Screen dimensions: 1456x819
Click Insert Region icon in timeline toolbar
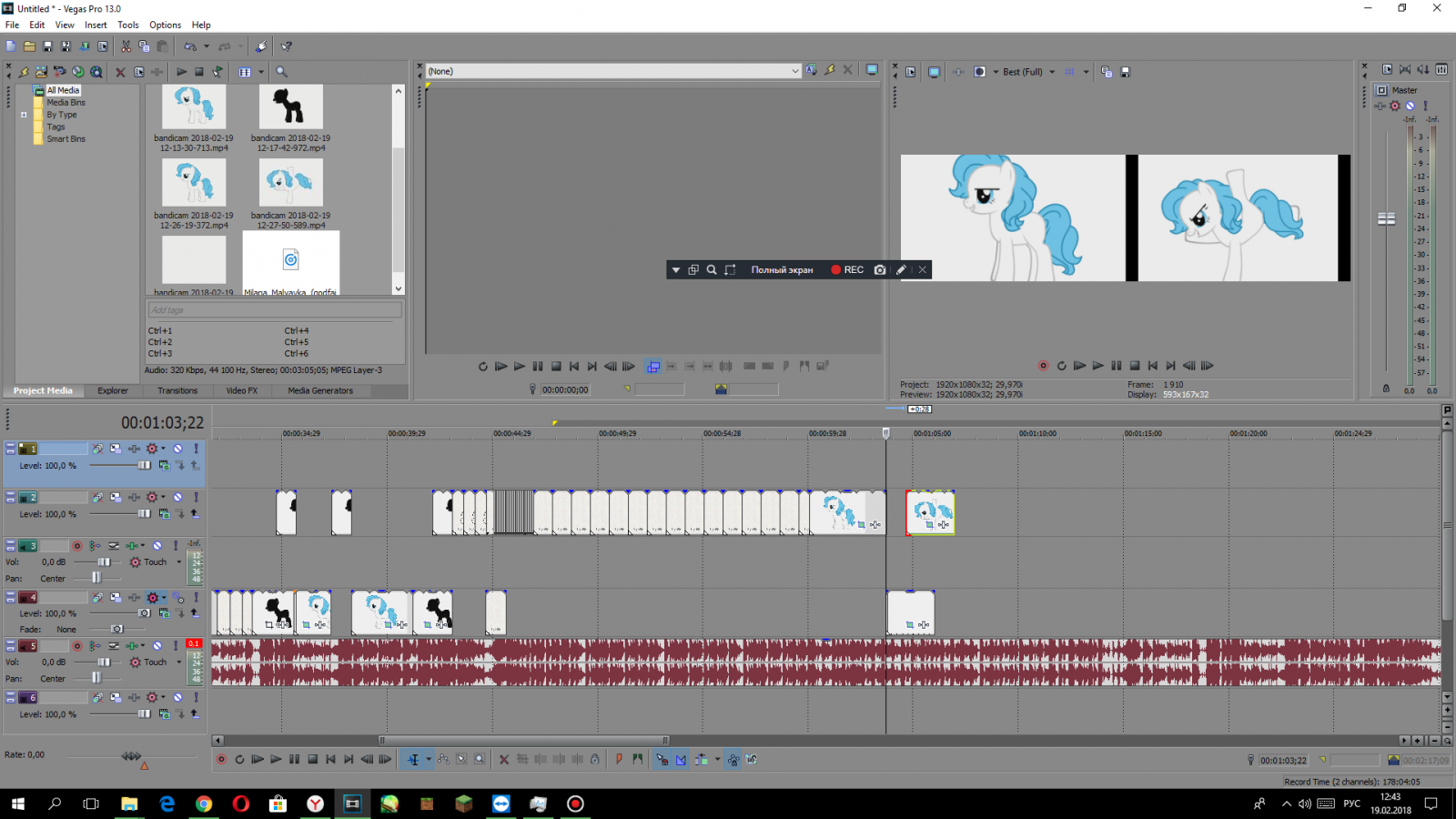(x=637, y=759)
